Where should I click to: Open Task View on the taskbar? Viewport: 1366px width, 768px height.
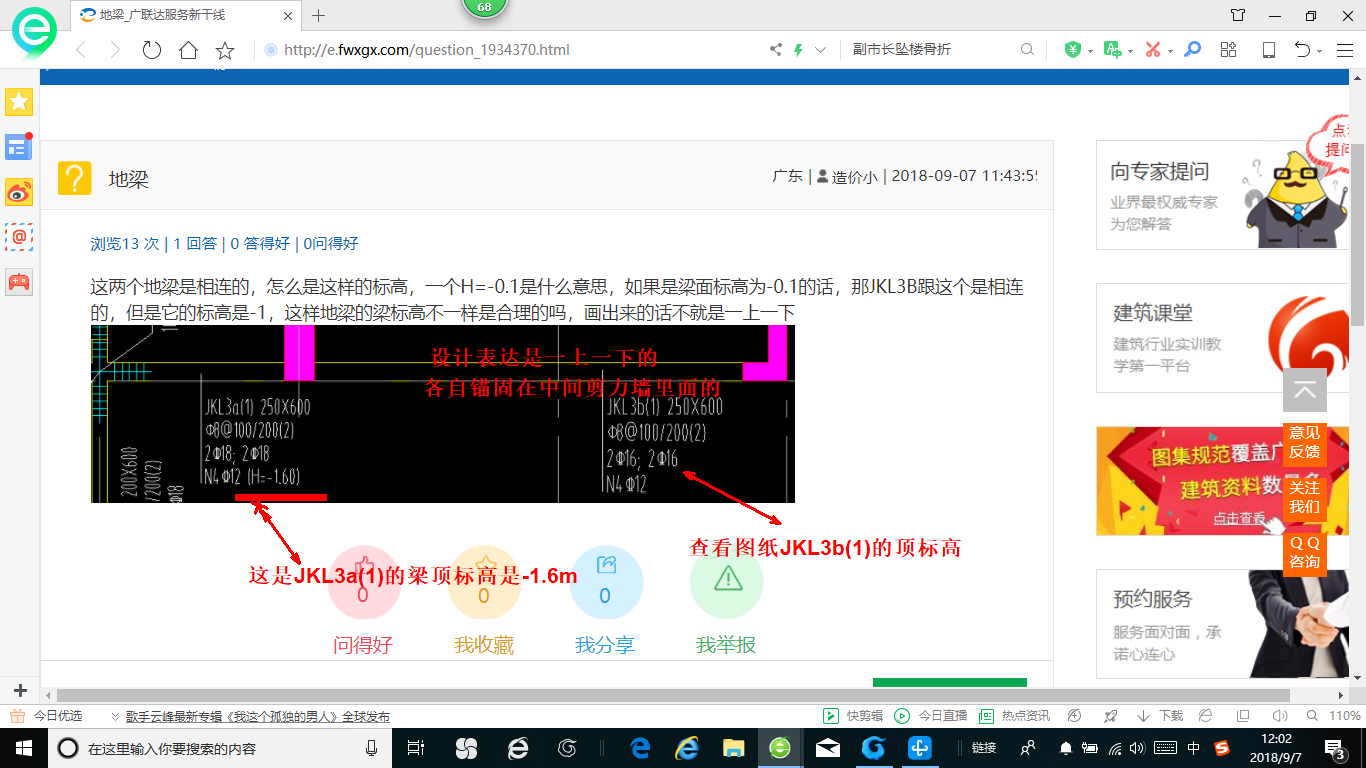417,748
